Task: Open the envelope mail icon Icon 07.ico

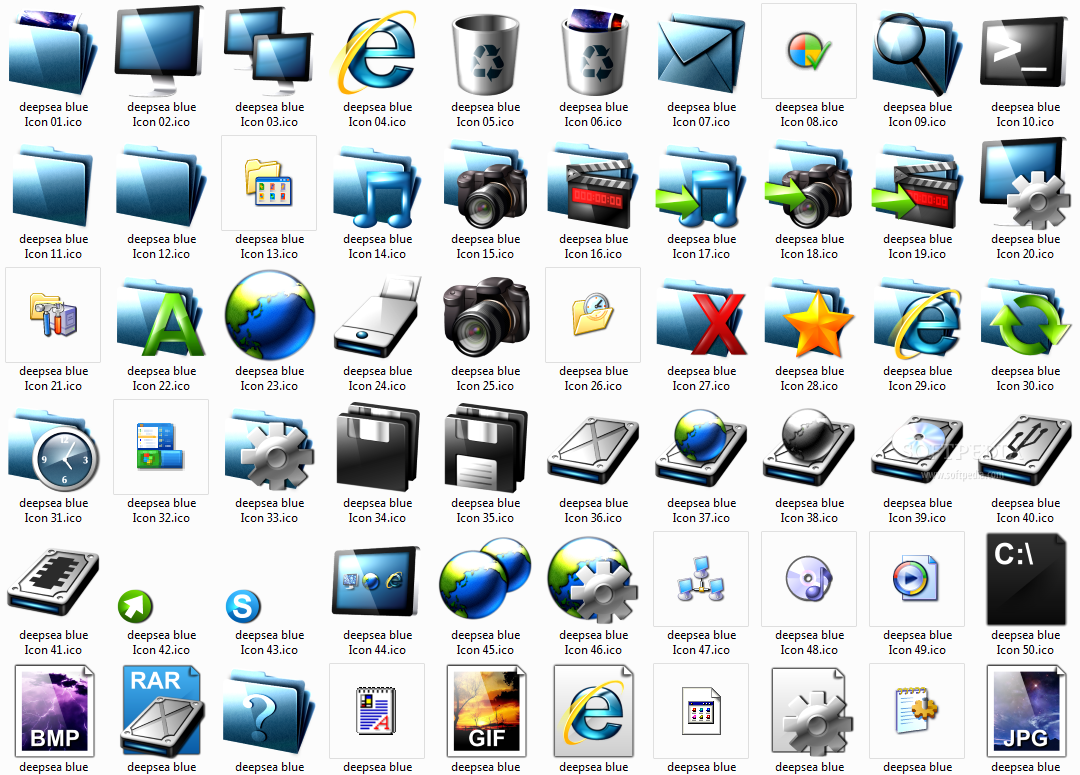Action: [x=701, y=54]
